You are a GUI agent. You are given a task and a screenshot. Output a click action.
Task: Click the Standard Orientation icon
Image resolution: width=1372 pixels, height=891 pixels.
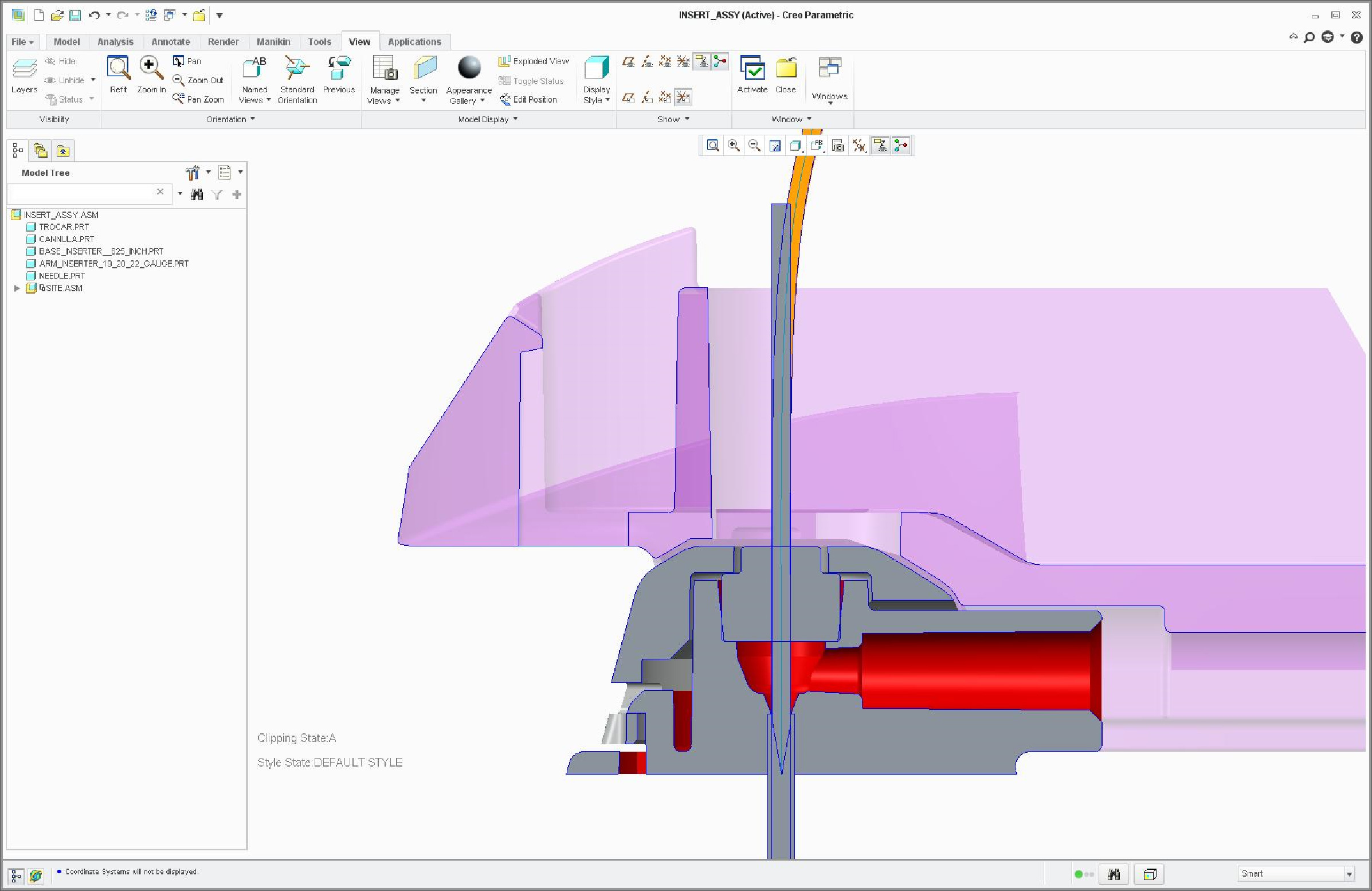coord(297,69)
